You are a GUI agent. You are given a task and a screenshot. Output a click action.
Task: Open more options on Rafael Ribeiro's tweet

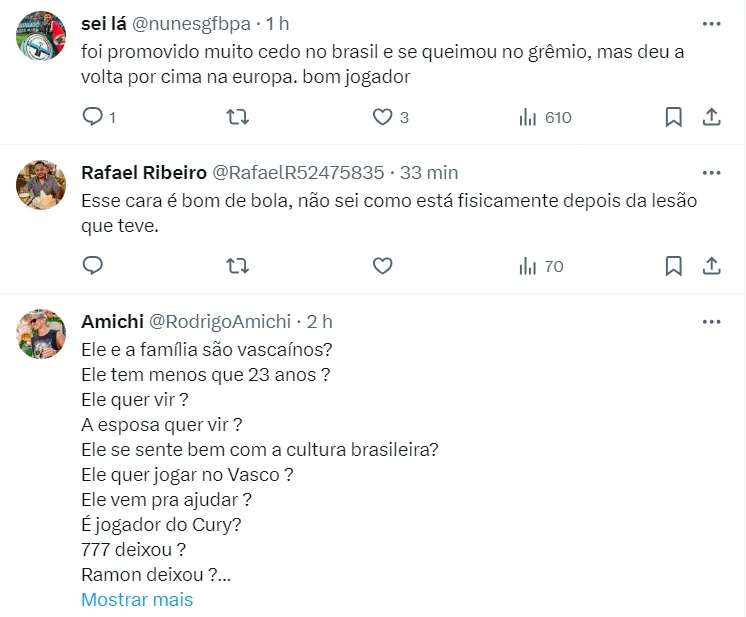click(x=712, y=172)
